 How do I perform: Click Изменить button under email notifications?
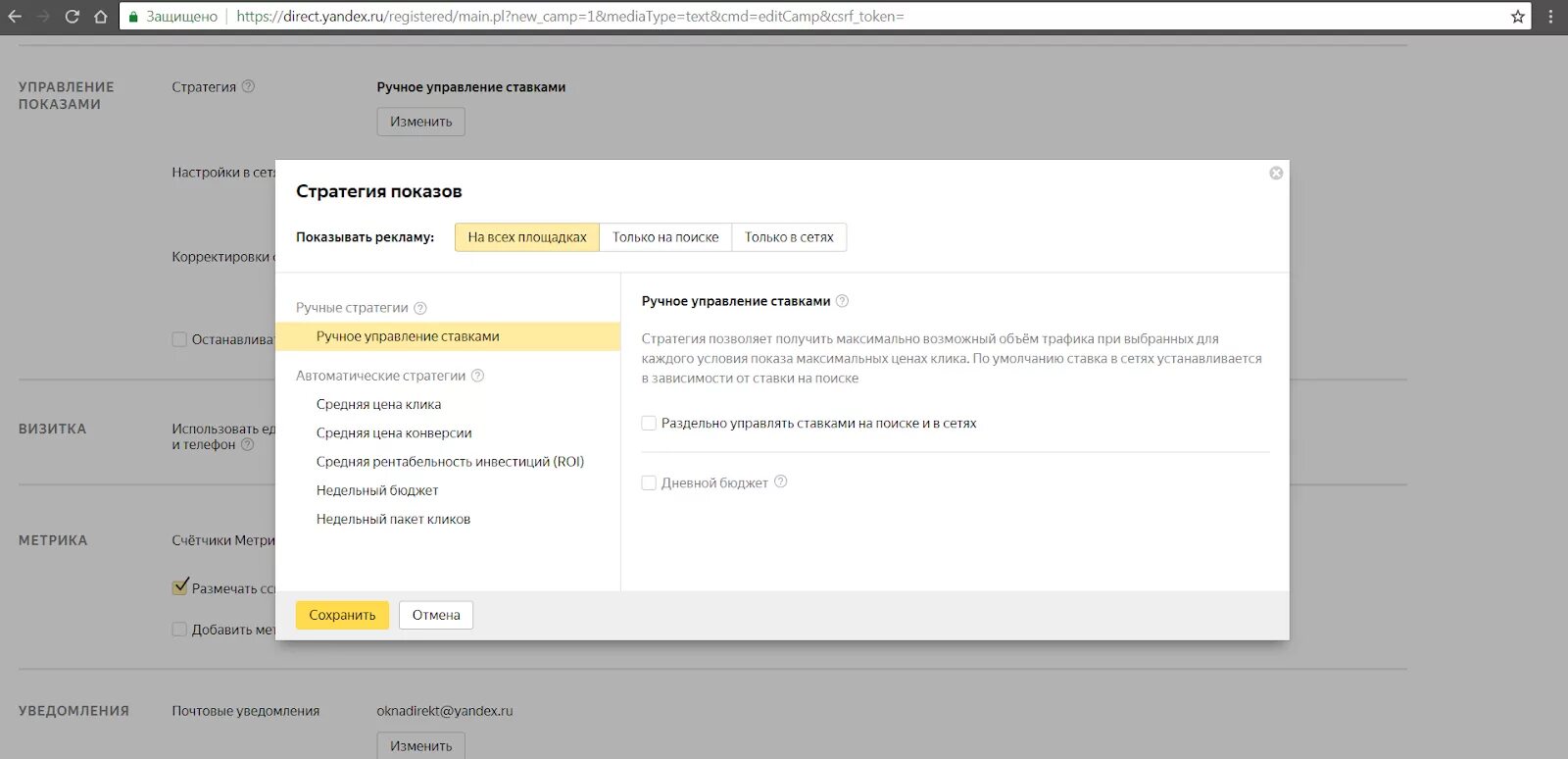[421, 745]
